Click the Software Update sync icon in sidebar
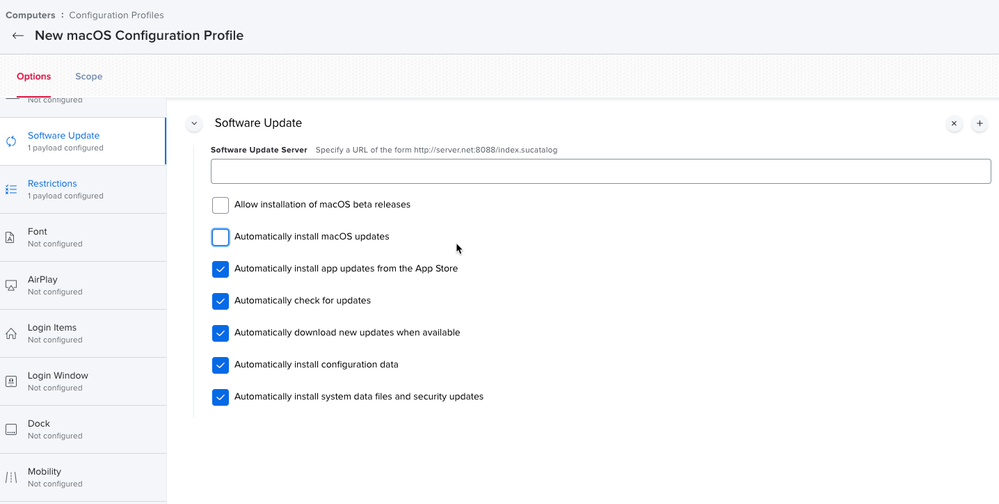The height and width of the screenshot is (504, 999). click(11, 141)
